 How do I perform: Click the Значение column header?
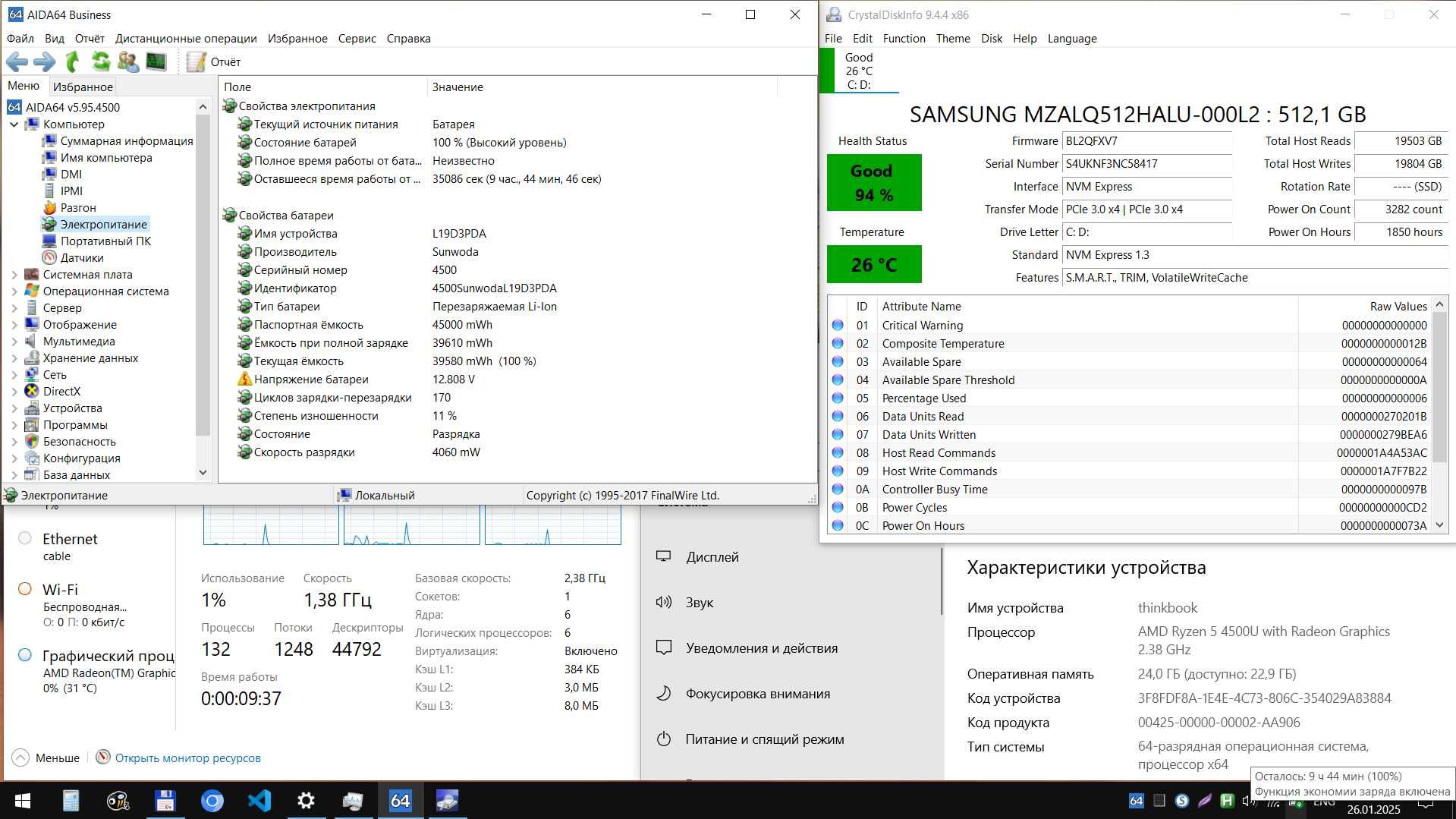[602, 87]
